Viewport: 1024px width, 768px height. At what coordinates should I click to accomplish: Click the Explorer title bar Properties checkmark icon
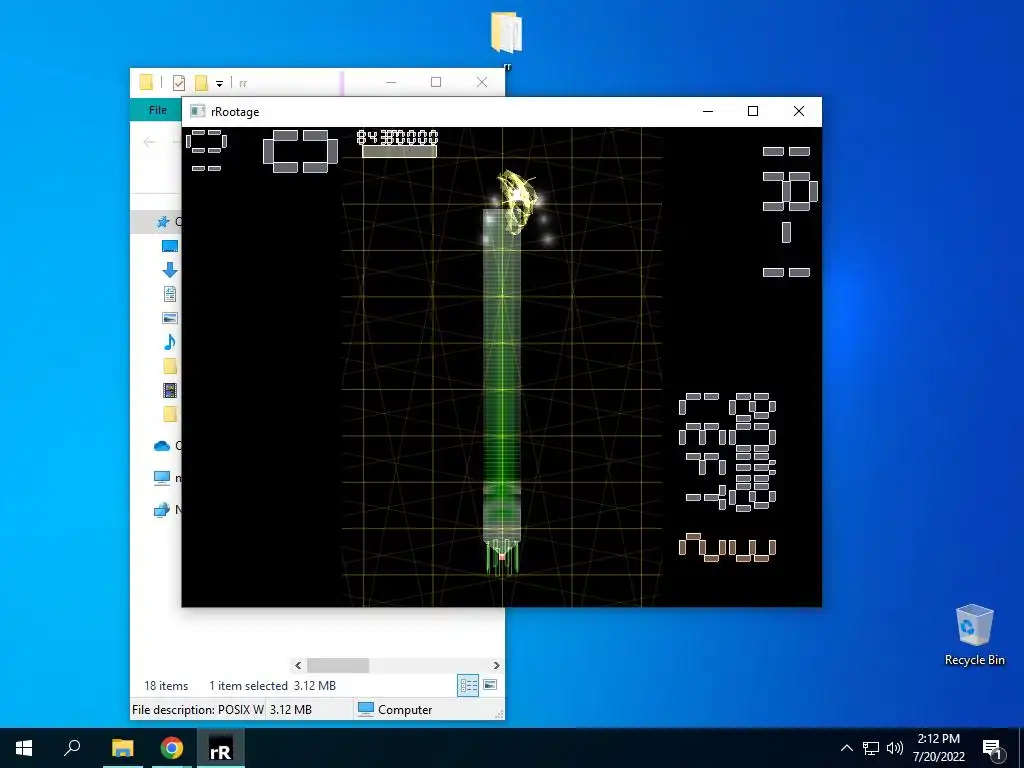point(179,83)
